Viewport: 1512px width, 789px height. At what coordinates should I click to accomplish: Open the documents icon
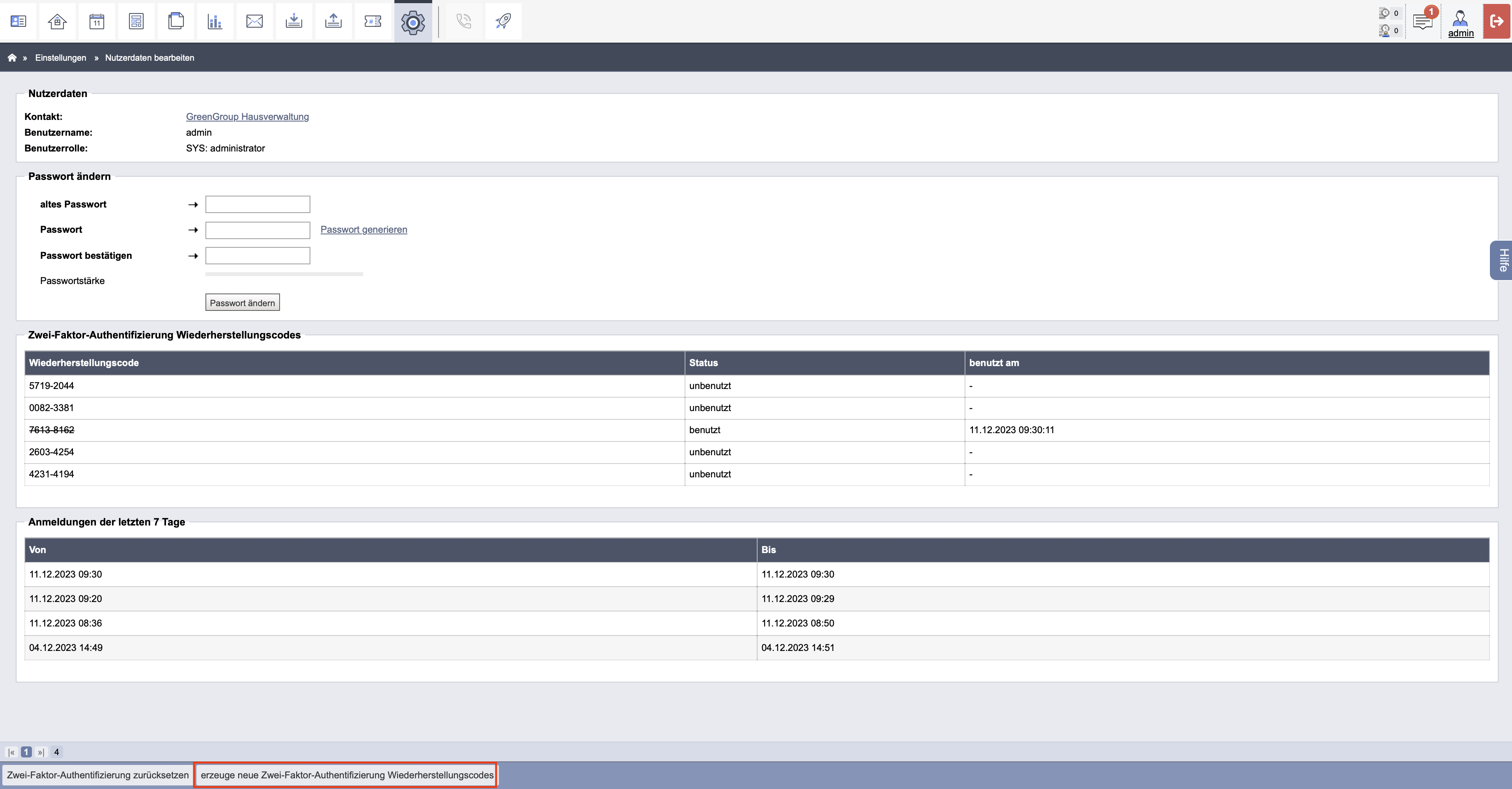point(175,22)
